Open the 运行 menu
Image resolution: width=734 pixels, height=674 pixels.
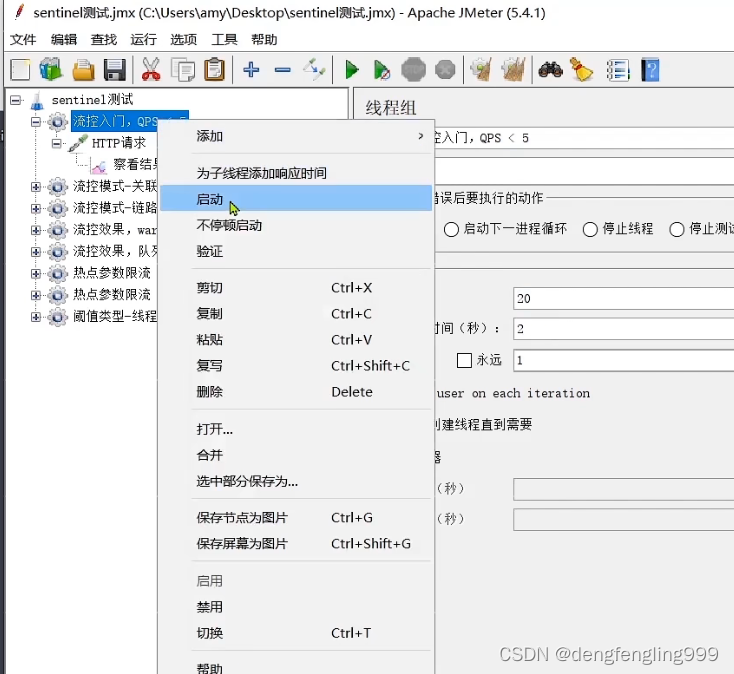click(x=143, y=40)
